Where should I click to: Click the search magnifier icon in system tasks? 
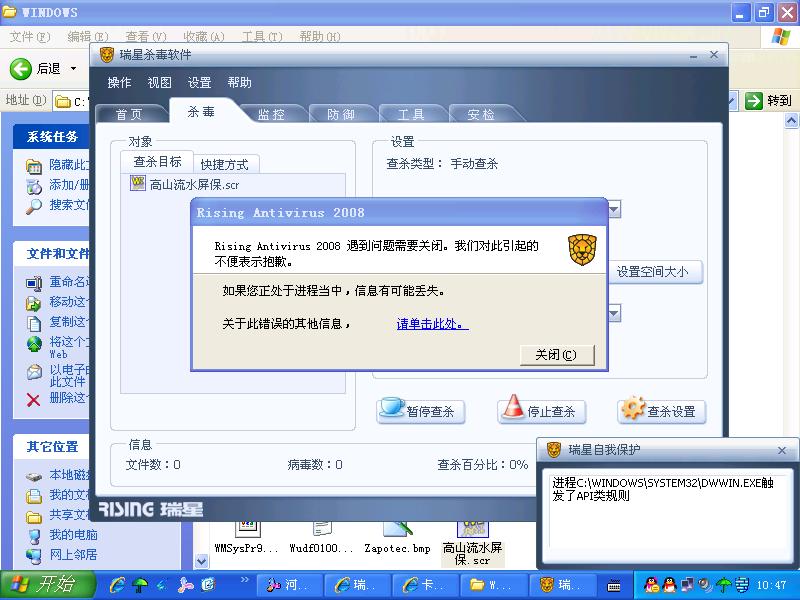click(x=34, y=207)
